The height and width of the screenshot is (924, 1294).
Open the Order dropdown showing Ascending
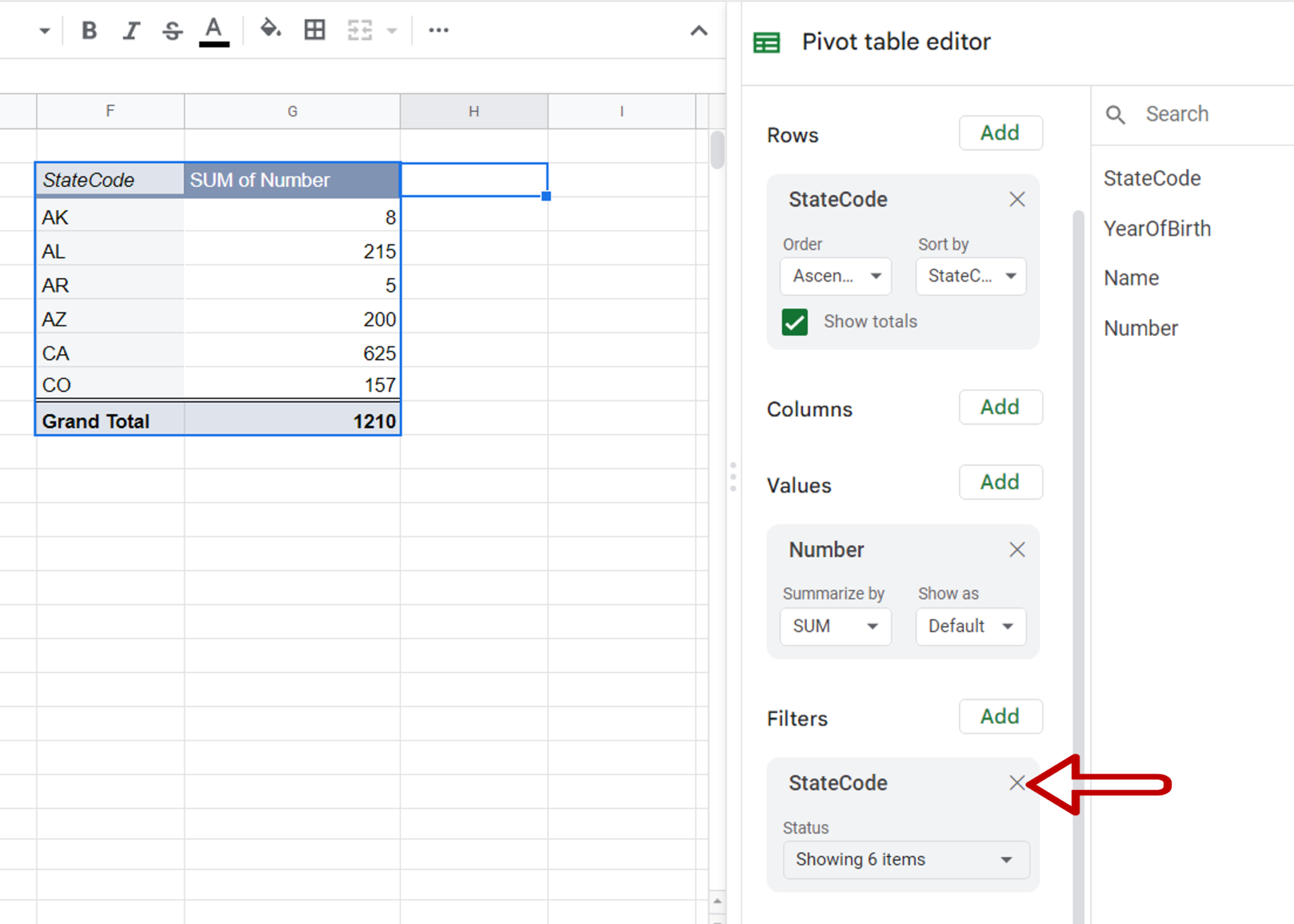tap(835, 276)
